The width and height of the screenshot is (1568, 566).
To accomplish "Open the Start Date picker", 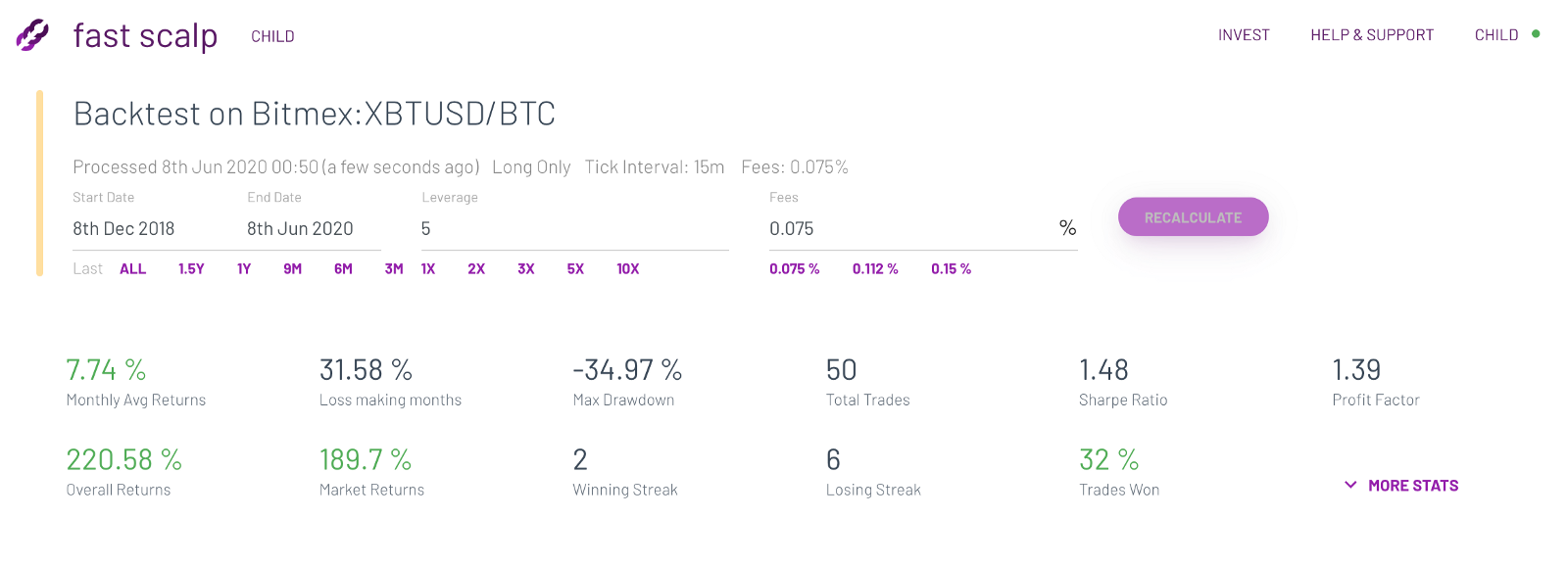I will coord(123,228).
